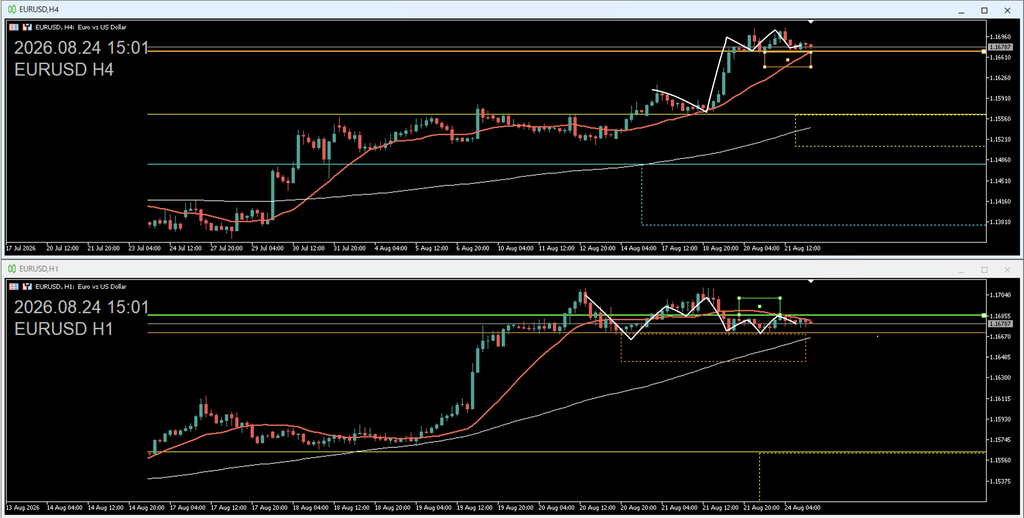
Task: Click '17 Jul 2026' on H4 time axis
Action: tap(21, 249)
